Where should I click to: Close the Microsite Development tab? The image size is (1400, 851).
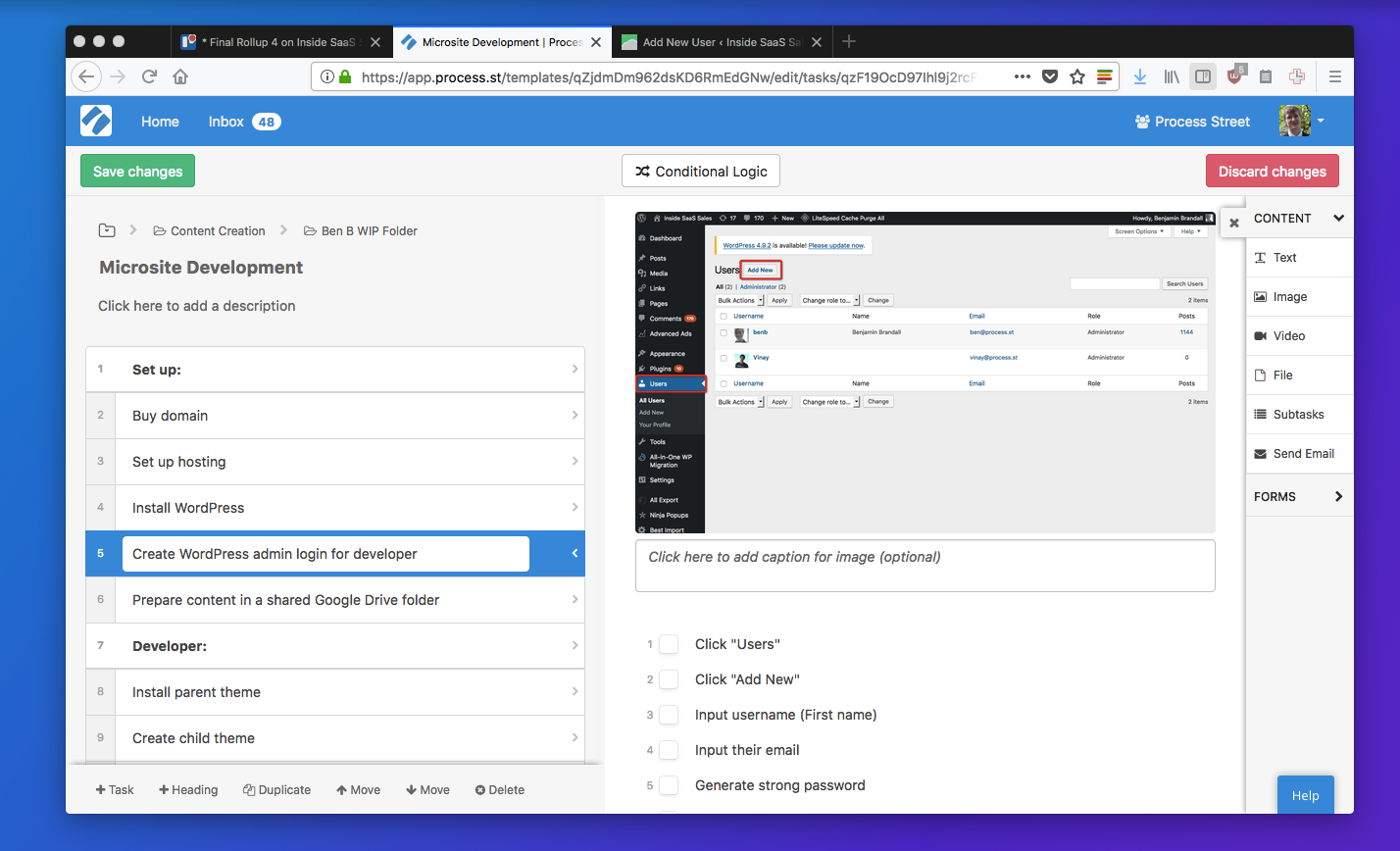(x=598, y=42)
